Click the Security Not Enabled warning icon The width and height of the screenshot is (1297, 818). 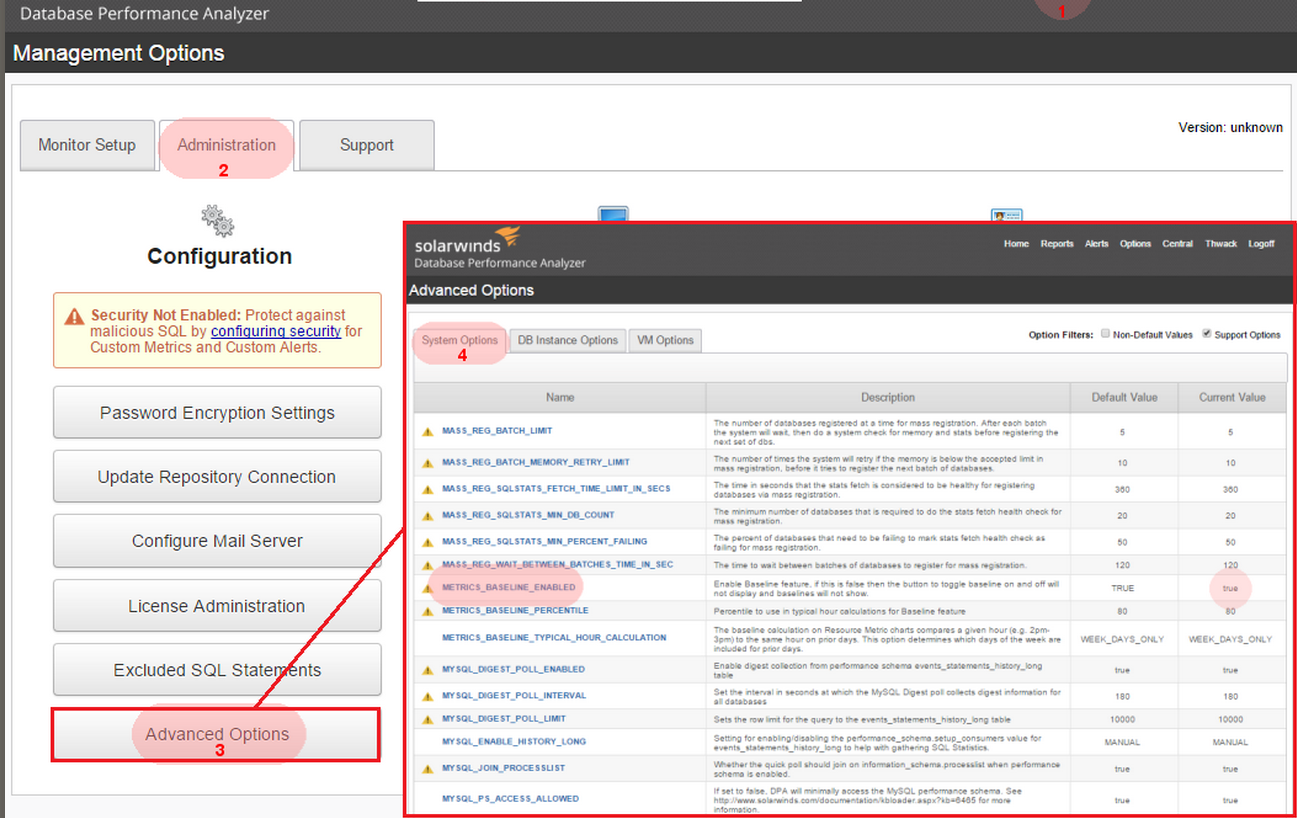pos(75,316)
